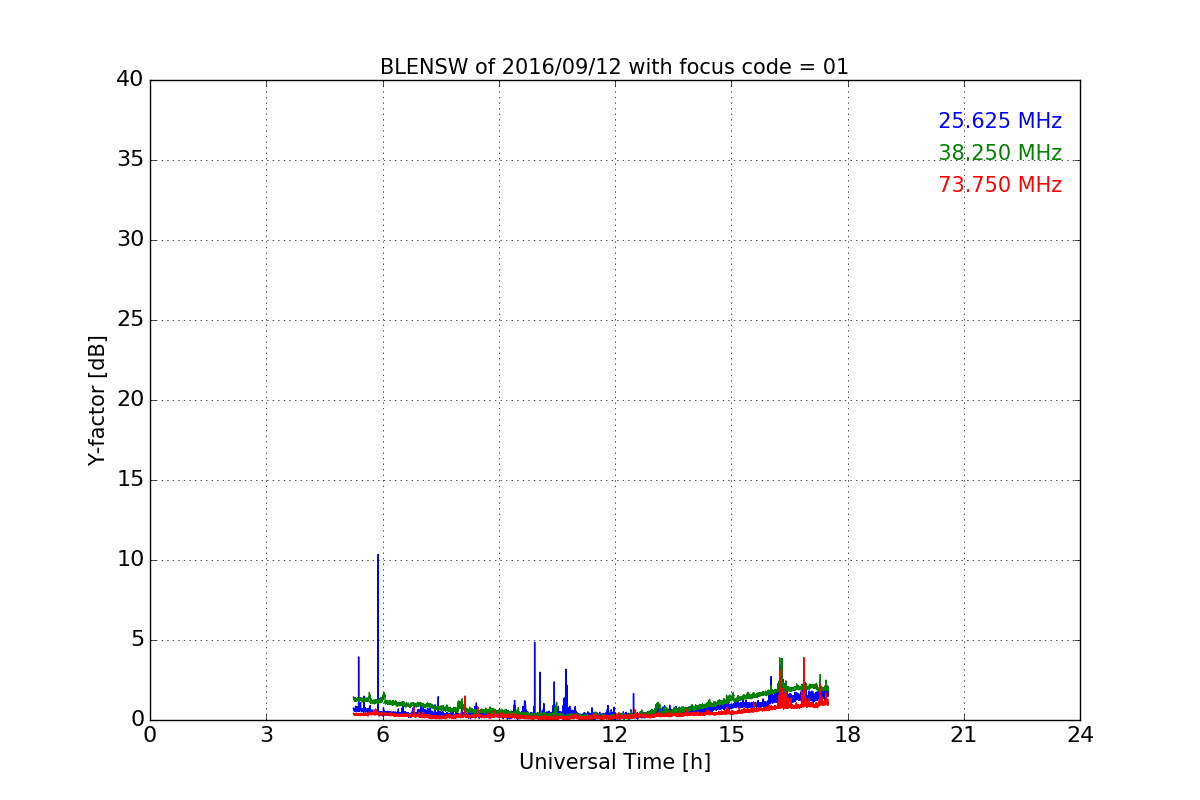Click the x-axis tick label 15

731,735
